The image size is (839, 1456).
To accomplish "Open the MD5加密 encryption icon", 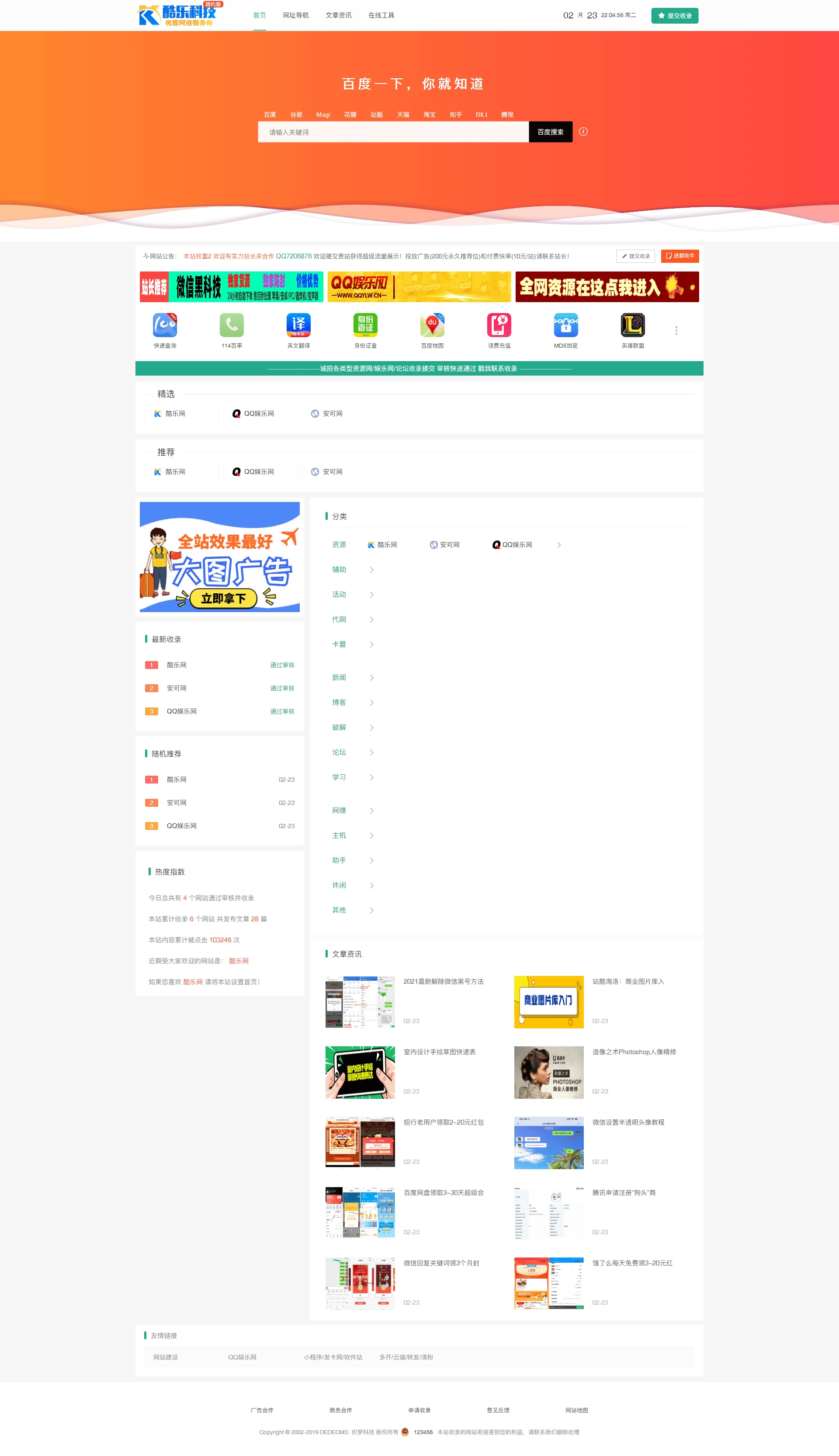I will coord(566,325).
